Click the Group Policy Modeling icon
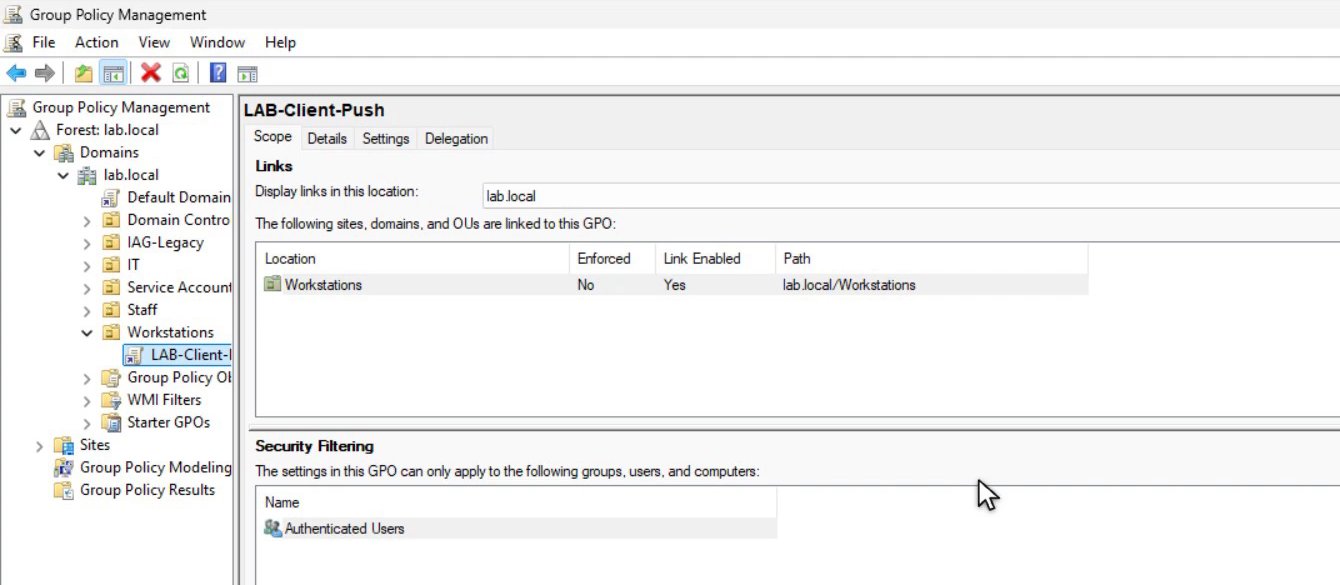The width and height of the screenshot is (1340, 585). [64, 468]
